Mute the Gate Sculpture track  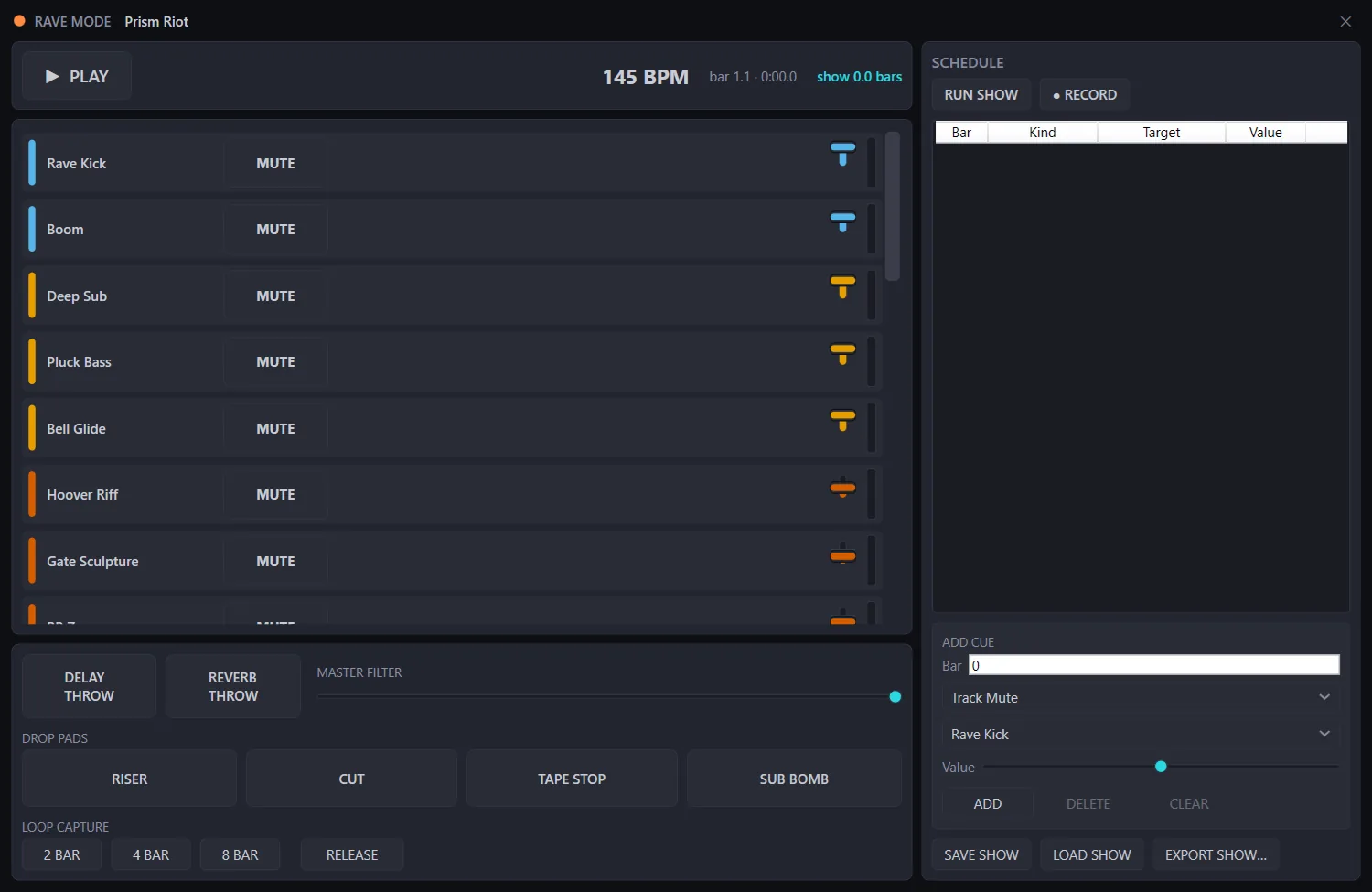click(275, 561)
